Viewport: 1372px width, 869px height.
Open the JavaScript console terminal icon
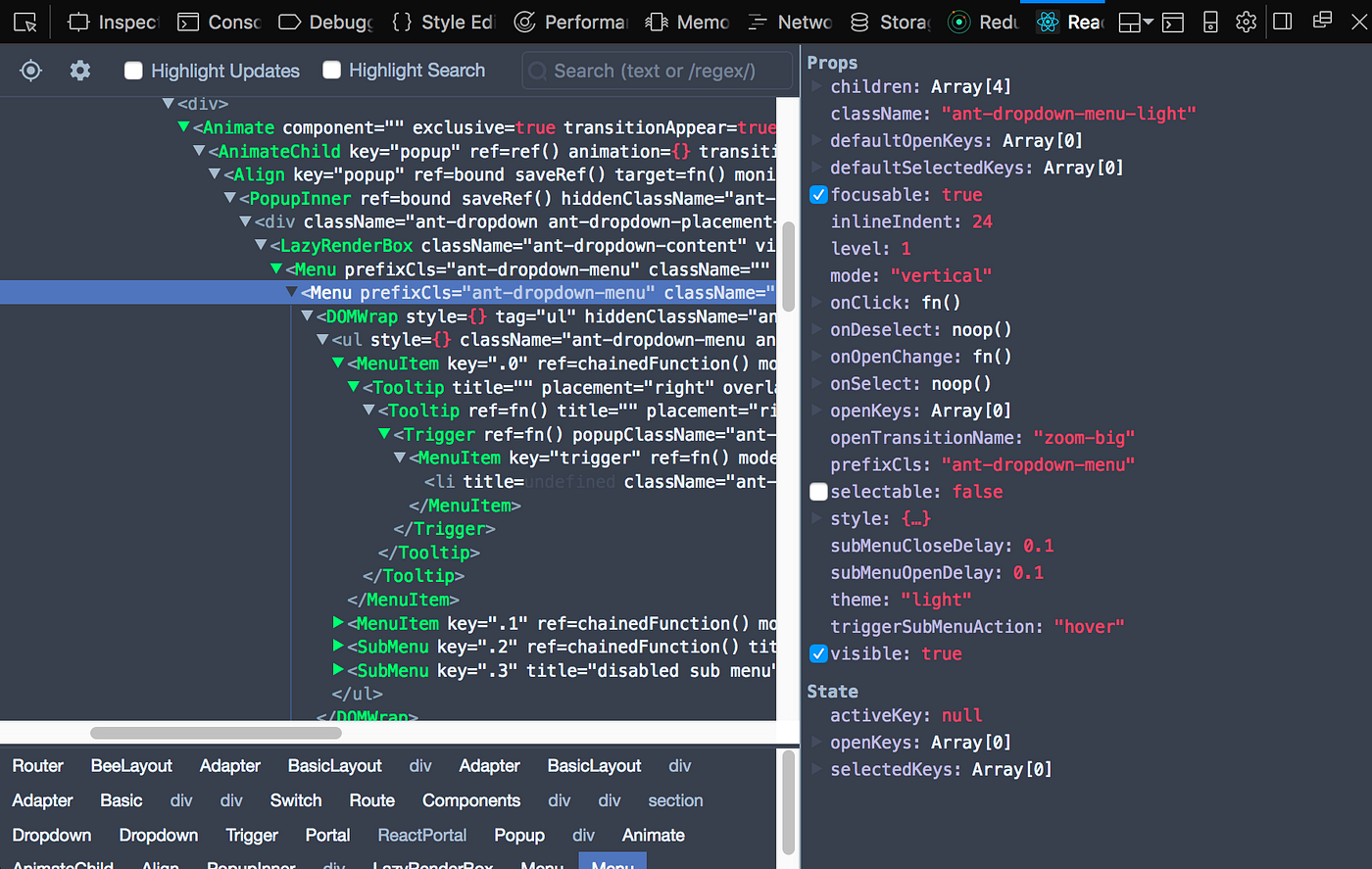pyautogui.click(x=1173, y=21)
